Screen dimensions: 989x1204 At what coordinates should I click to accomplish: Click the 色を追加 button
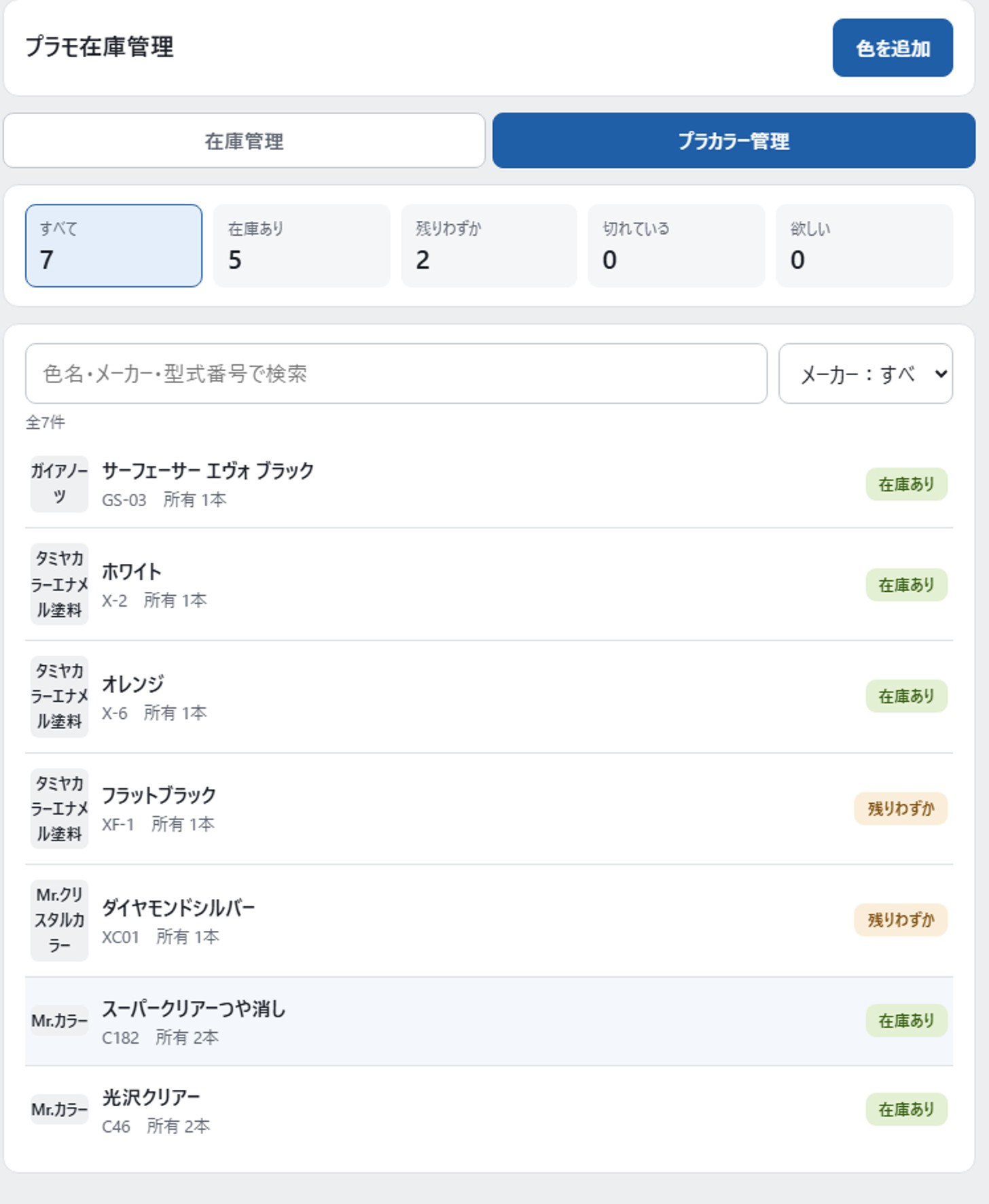click(893, 48)
